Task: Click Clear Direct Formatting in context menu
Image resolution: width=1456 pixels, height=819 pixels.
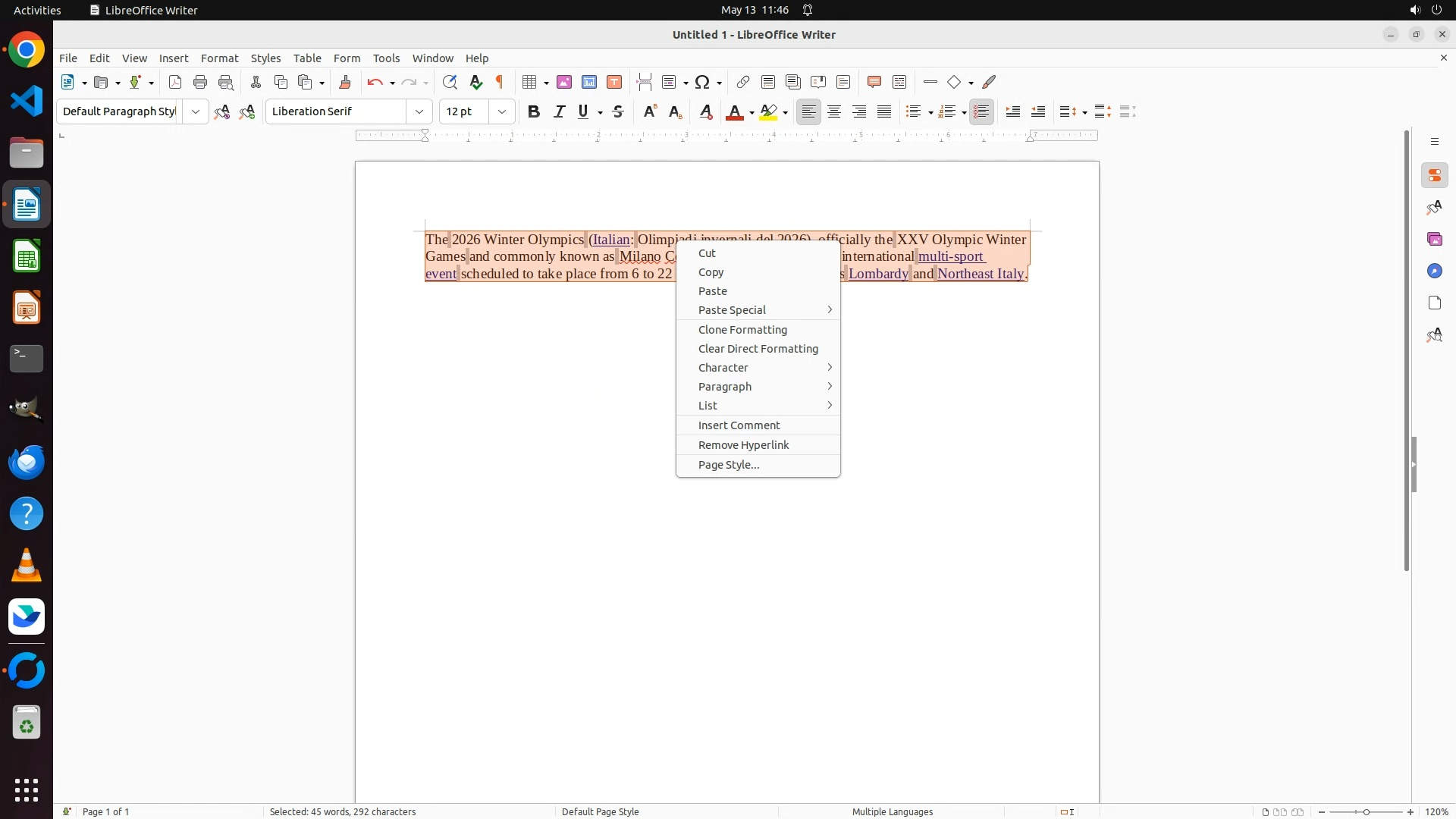Action: (x=758, y=349)
